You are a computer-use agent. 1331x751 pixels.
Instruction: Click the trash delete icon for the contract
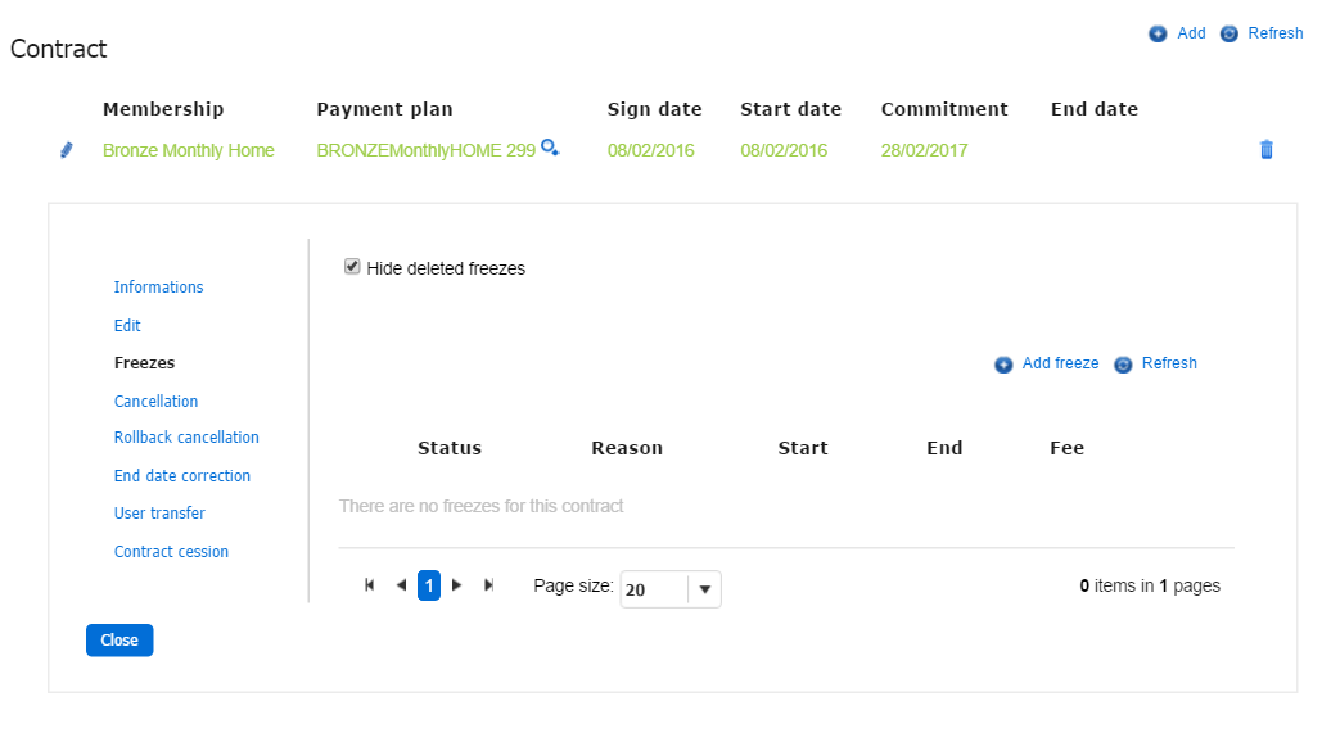(1266, 150)
